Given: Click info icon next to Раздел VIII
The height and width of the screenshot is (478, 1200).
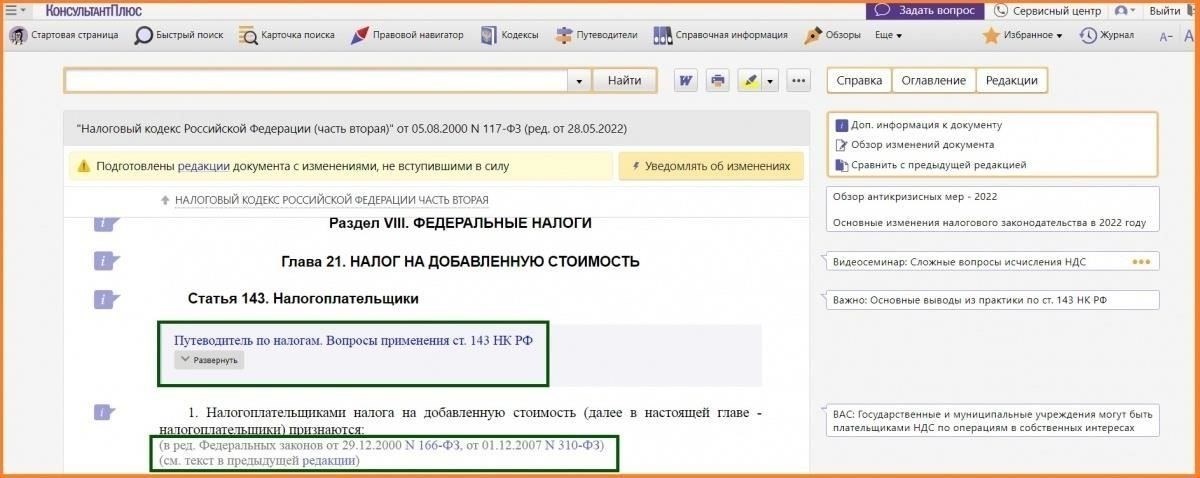Looking at the screenshot, I should coord(105,224).
